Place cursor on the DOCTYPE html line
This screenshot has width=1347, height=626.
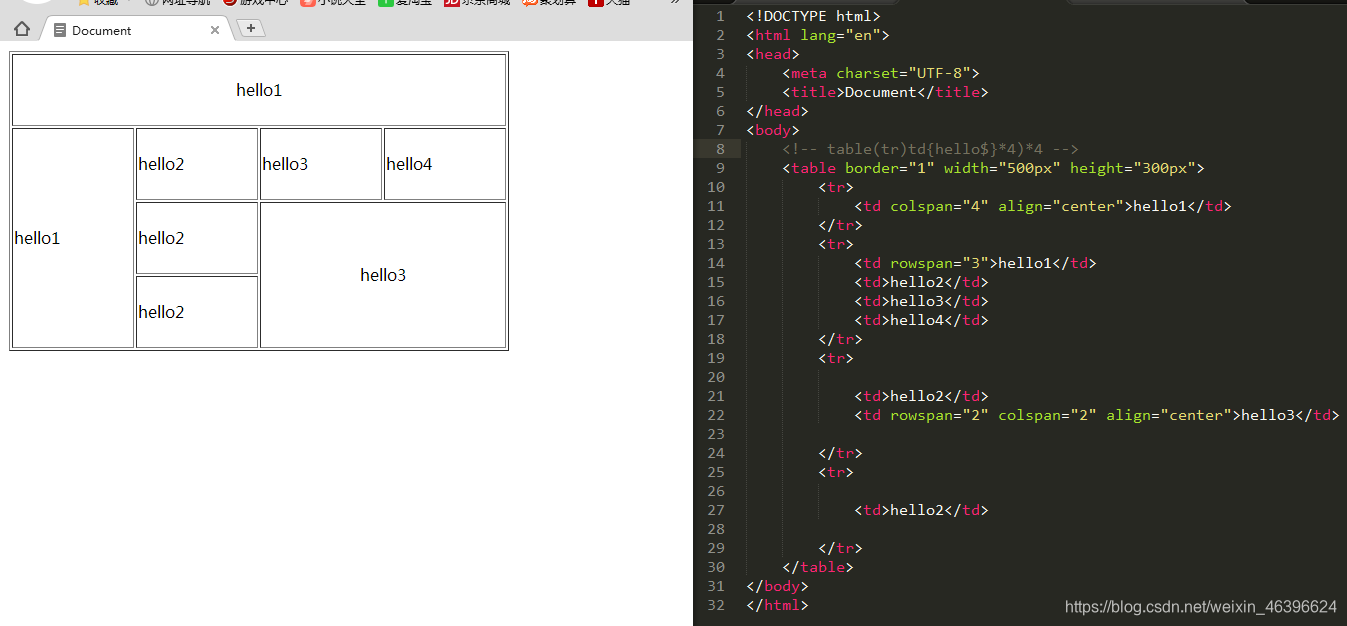coord(813,16)
